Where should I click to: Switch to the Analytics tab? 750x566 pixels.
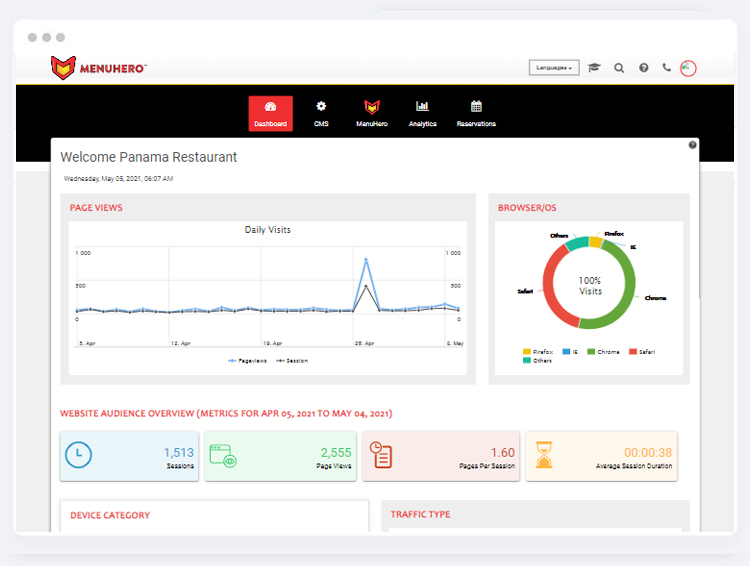click(422, 113)
